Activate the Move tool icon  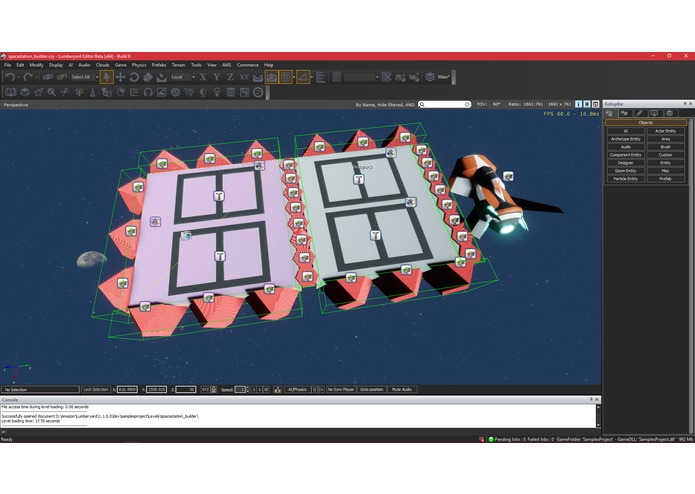click(x=120, y=77)
